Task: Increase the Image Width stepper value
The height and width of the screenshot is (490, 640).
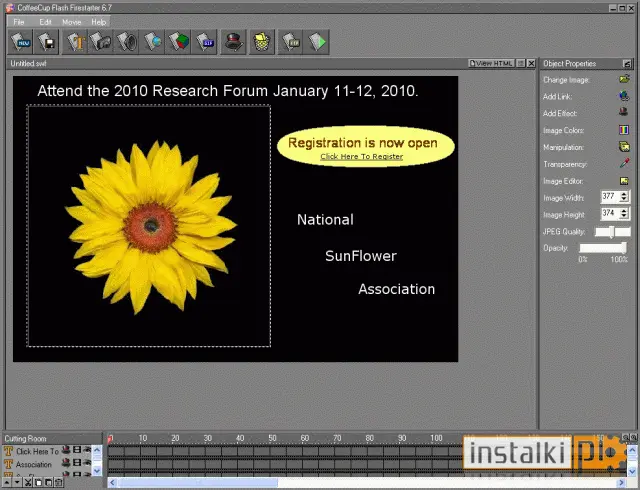Action: (624, 194)
